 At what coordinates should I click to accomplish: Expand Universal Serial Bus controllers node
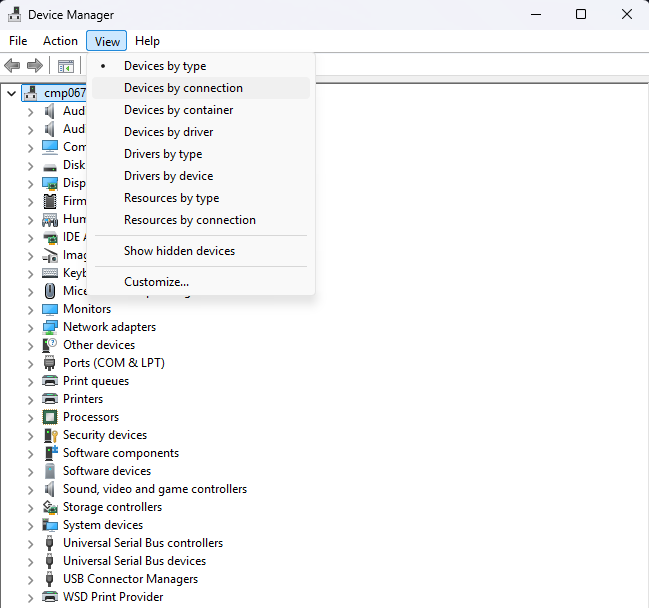pos(30,544)
